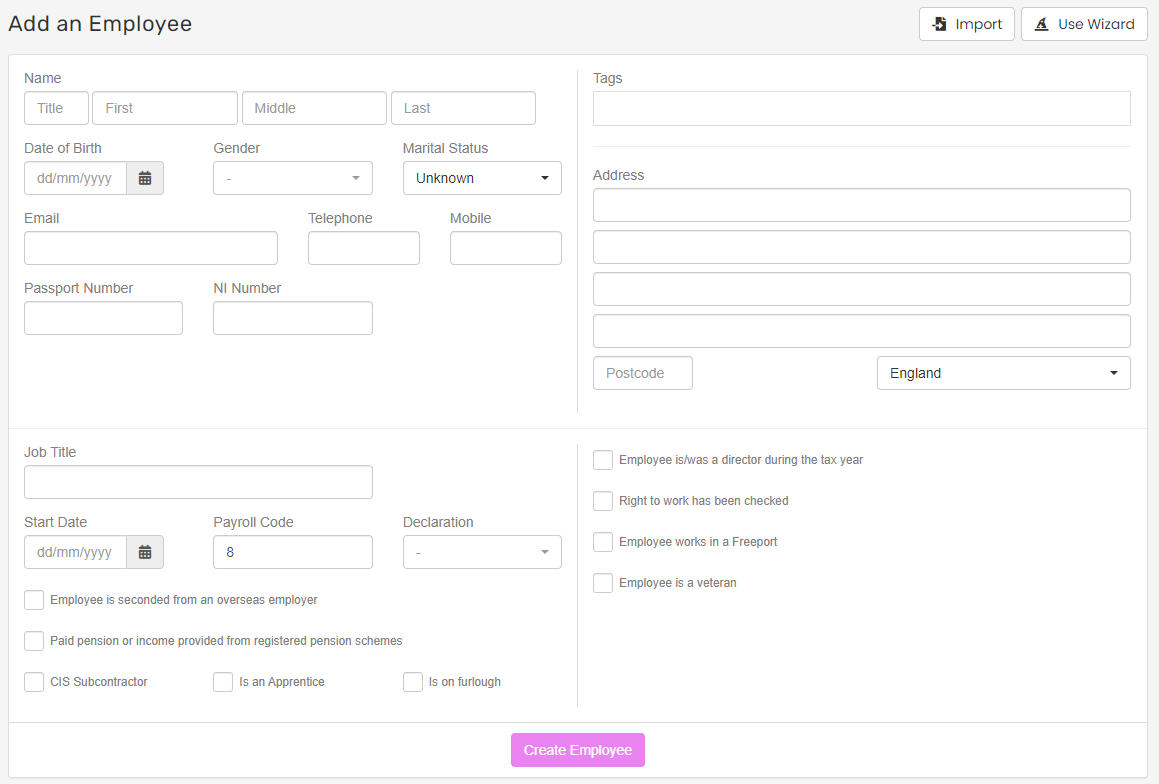Open the Start Date calendar picker
Image resolution: width=1159 pixels, height=784 pixels.
coord(145,552)
